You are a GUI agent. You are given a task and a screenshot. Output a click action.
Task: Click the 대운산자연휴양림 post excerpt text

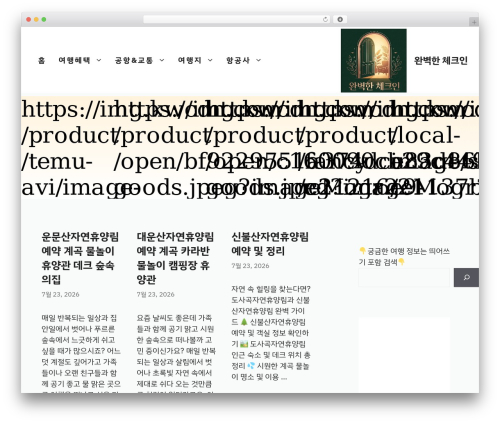(x=176, y=353)
